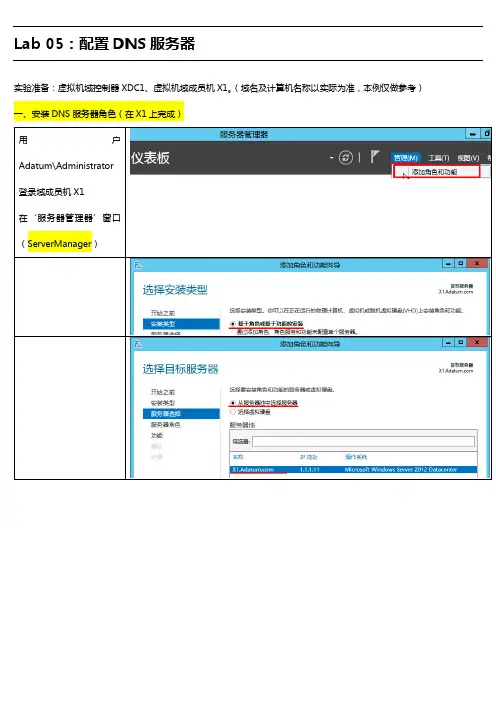Click Microsoft Windows Server 2012 Datacenter cell
The height and width of the screenshot is (702, 496).
coord(401,470)
